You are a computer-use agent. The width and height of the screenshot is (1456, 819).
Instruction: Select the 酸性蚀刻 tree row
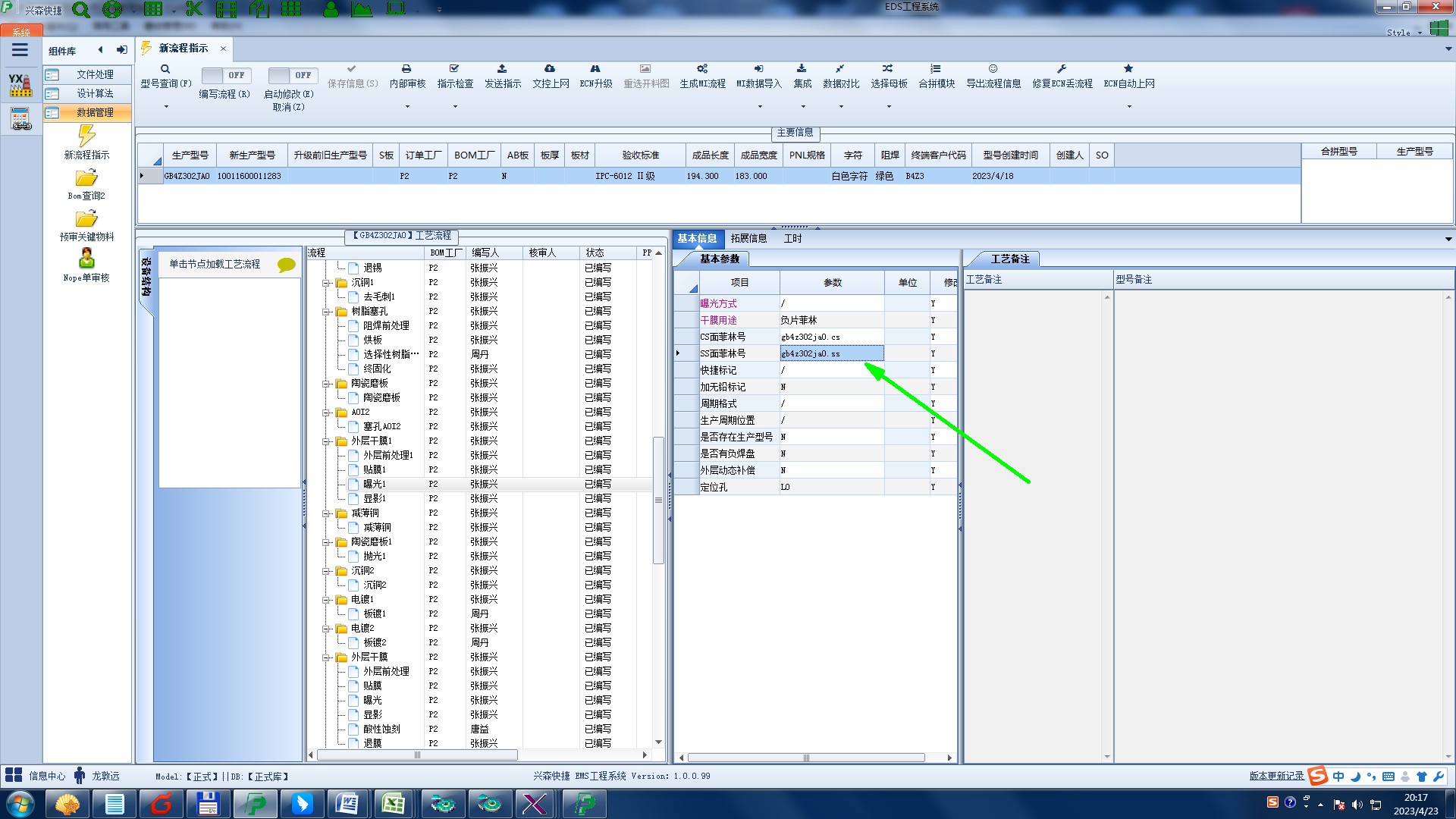[481, 729]
